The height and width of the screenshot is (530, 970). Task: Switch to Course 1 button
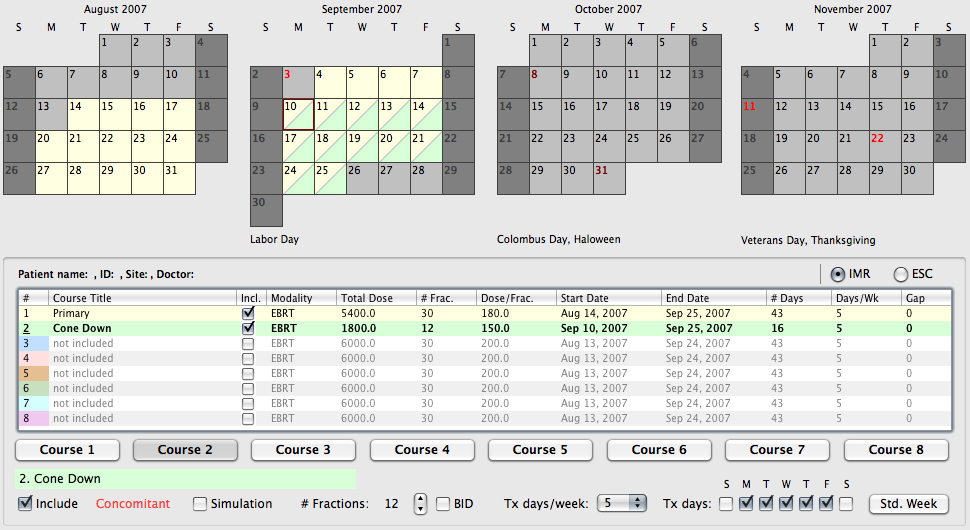coord(68,450)
